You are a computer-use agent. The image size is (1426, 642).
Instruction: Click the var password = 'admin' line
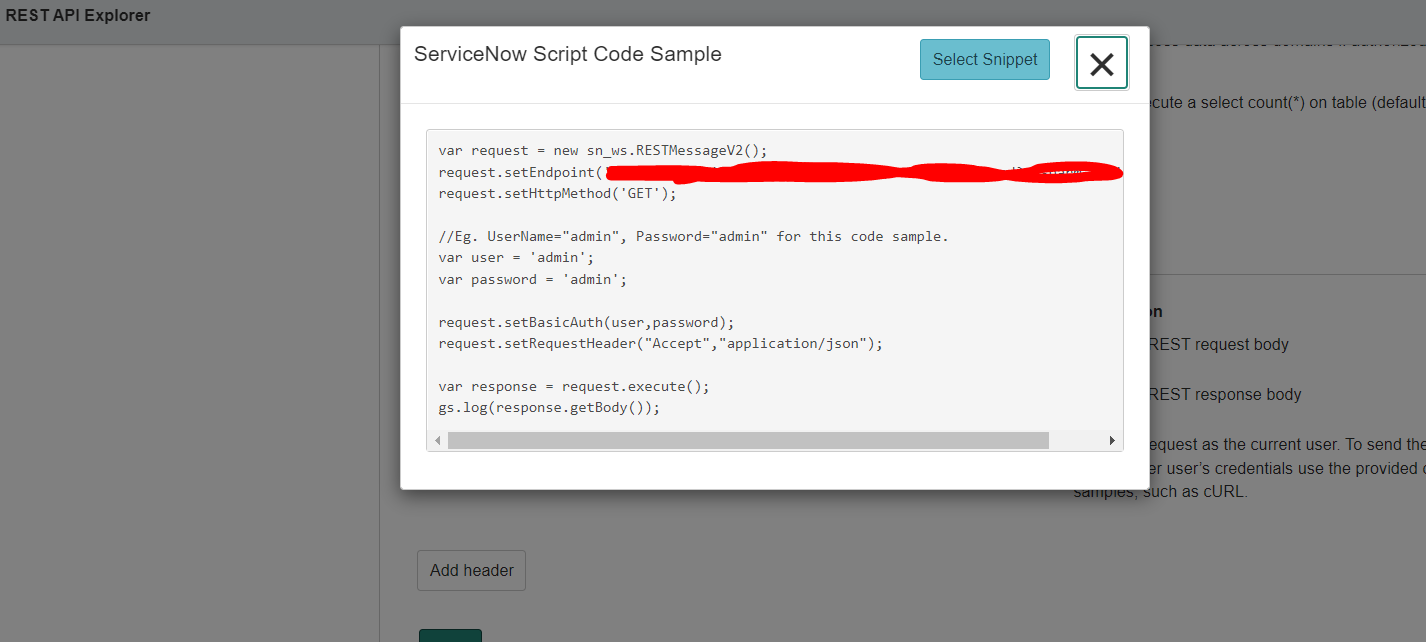[x=532, y=280]
